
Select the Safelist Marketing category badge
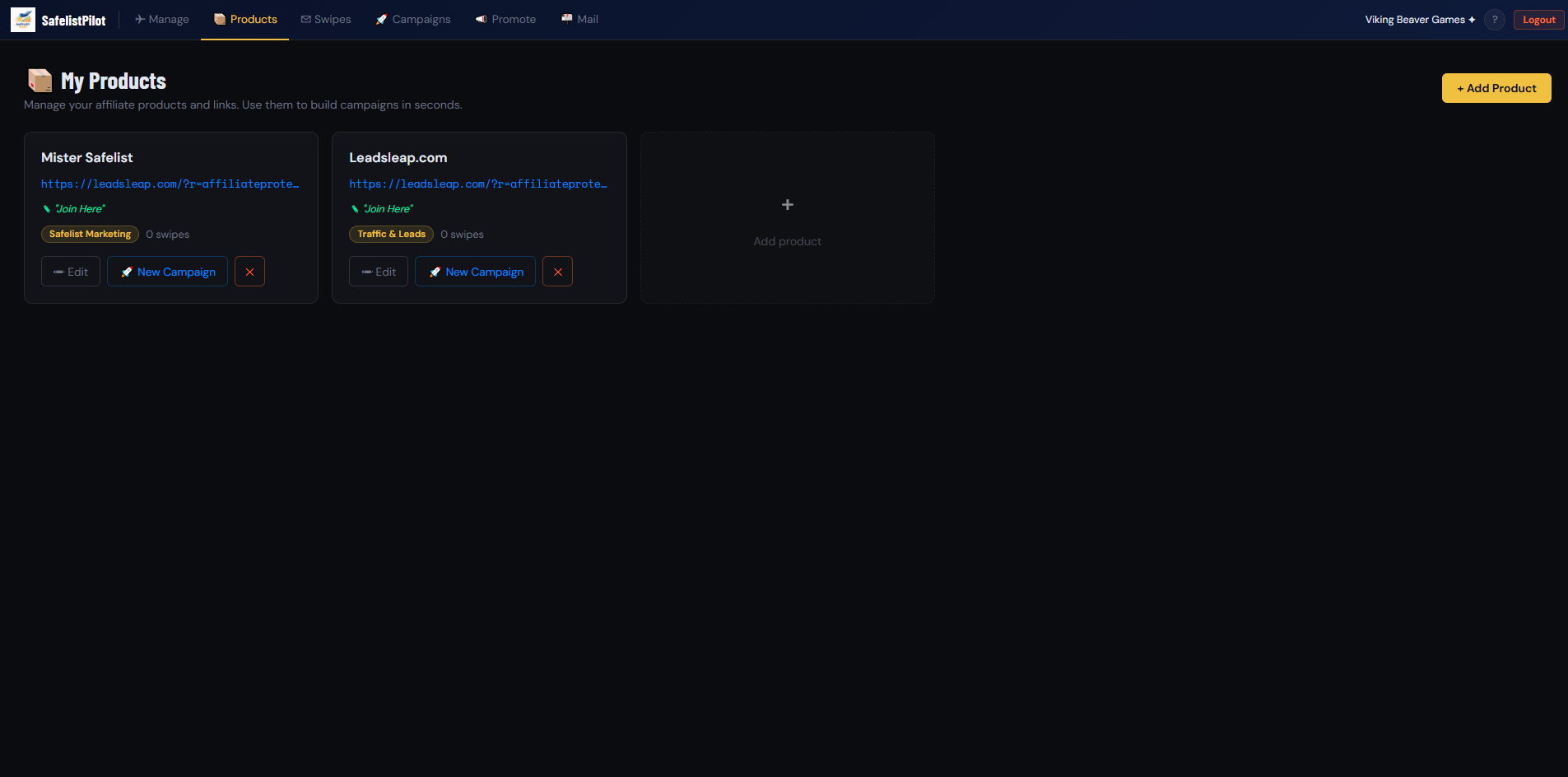point(90,234)
